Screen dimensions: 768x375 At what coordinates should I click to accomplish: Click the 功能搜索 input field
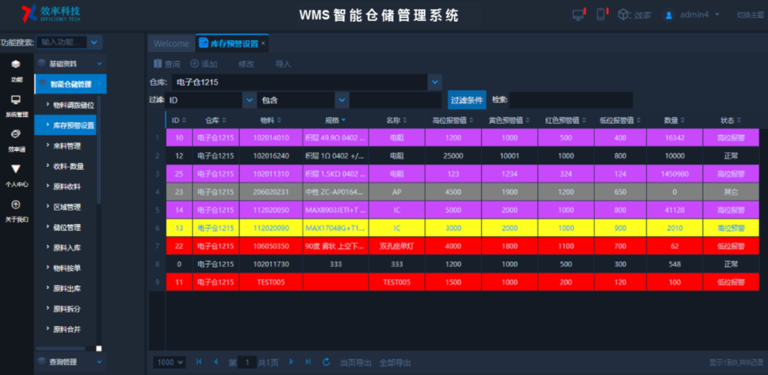tap(62, 43)
